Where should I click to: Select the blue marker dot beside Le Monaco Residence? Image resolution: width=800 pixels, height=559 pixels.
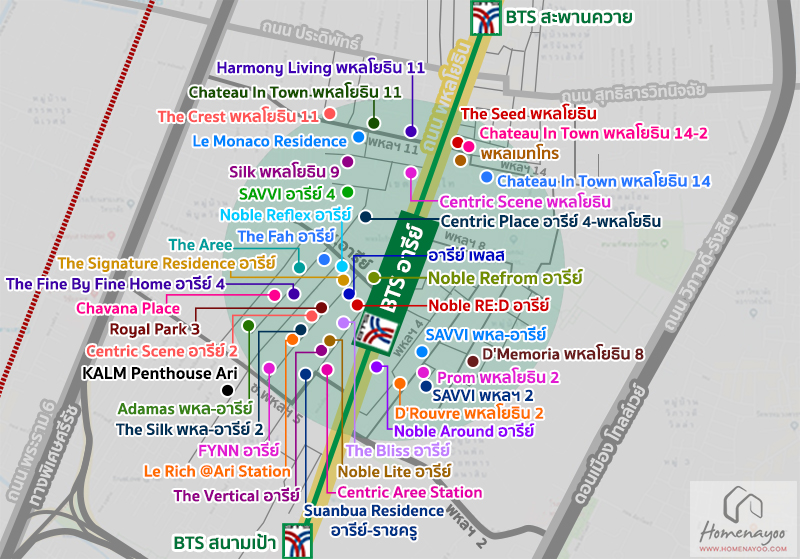tap(359, 137)
